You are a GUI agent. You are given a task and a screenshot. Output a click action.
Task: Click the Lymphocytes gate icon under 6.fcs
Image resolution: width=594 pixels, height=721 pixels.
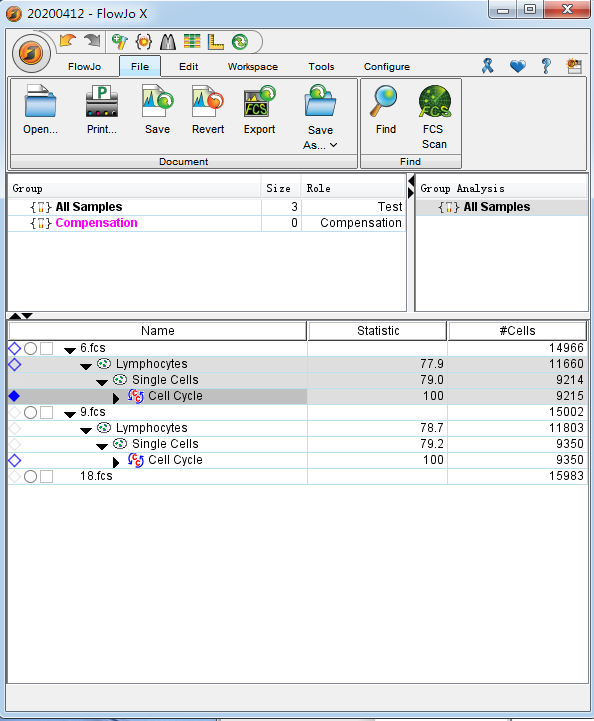point(104,364)
